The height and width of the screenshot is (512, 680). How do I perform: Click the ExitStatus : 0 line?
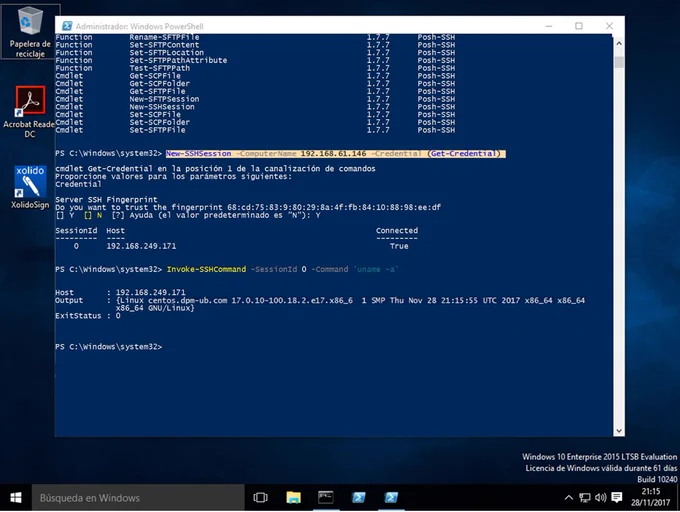(88, 316)
